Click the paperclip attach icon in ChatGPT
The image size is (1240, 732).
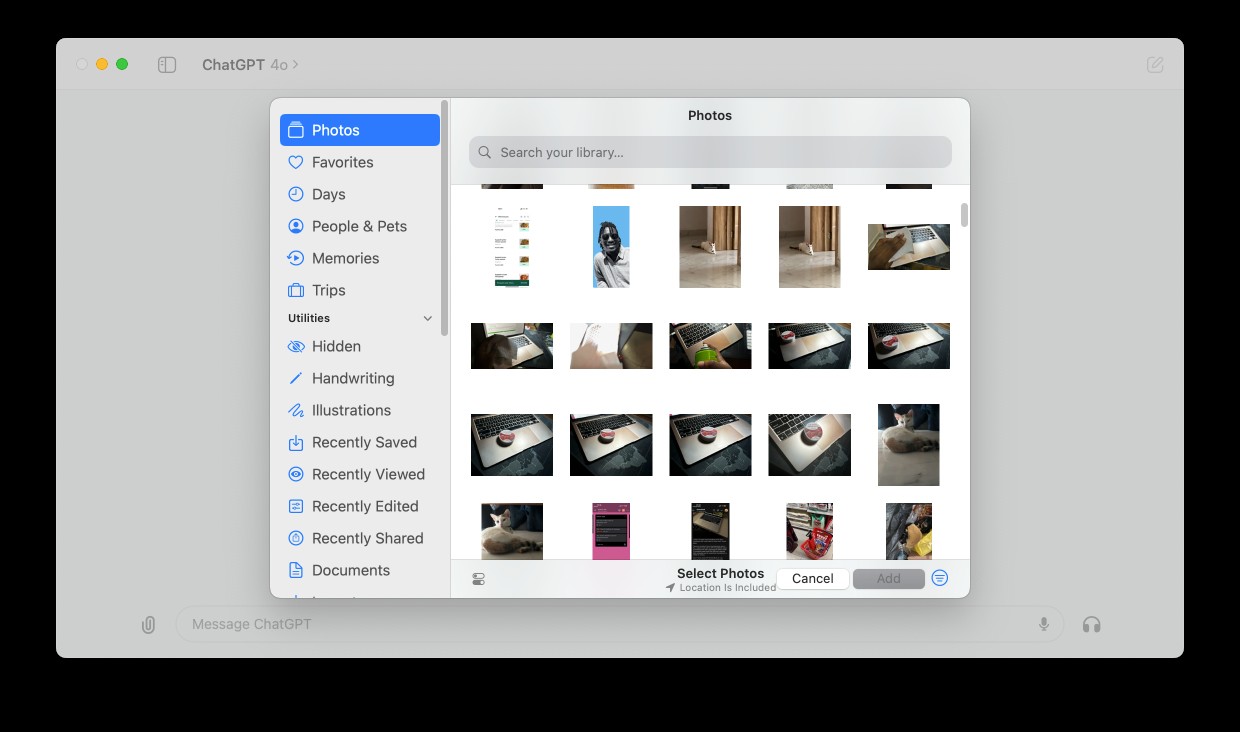pos(148,625)
